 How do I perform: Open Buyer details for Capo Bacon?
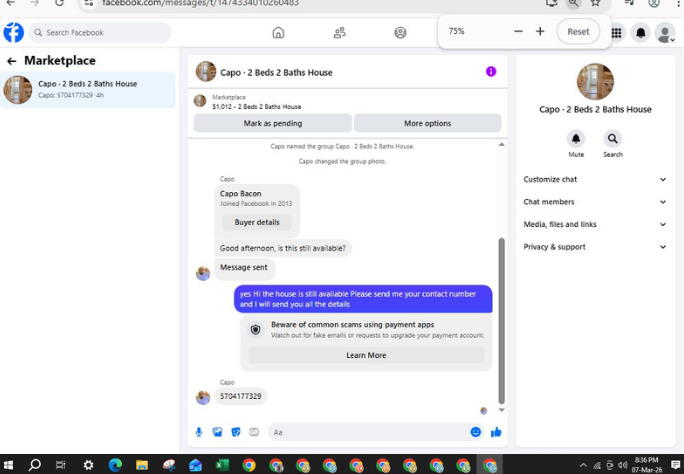click(257, 222)
